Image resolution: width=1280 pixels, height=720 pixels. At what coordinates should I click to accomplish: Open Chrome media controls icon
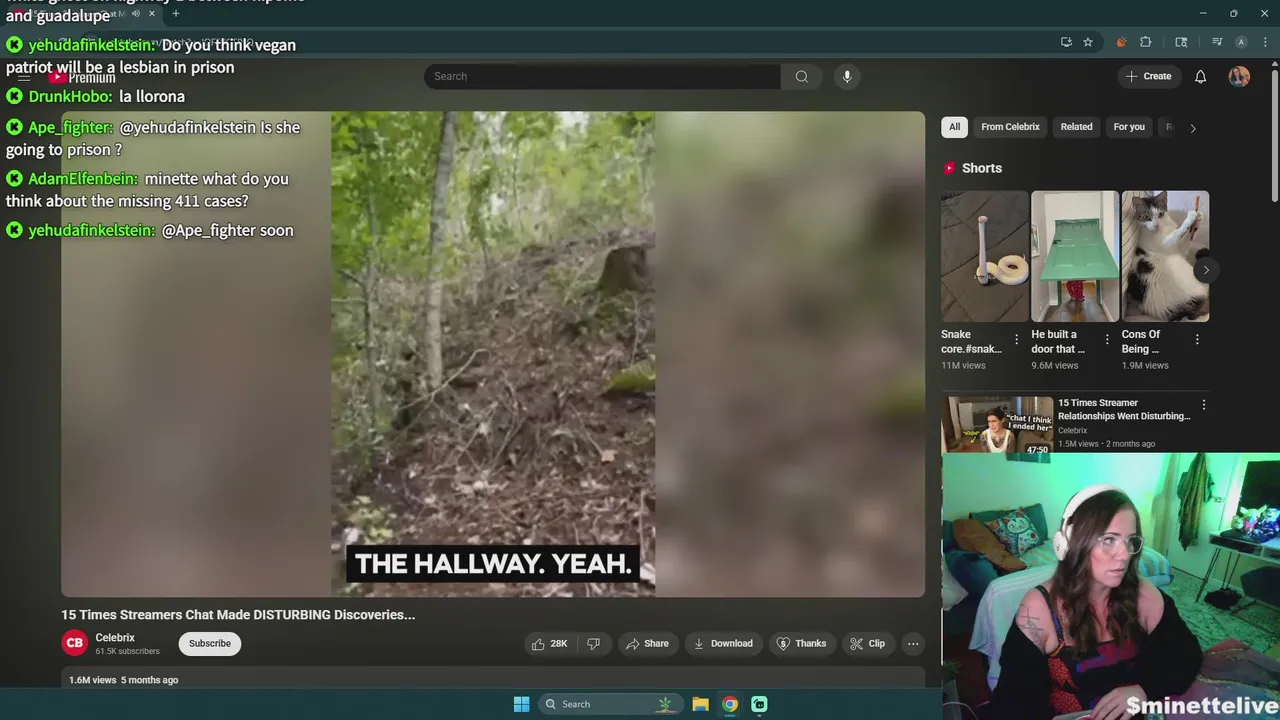tap(1217, 42)
